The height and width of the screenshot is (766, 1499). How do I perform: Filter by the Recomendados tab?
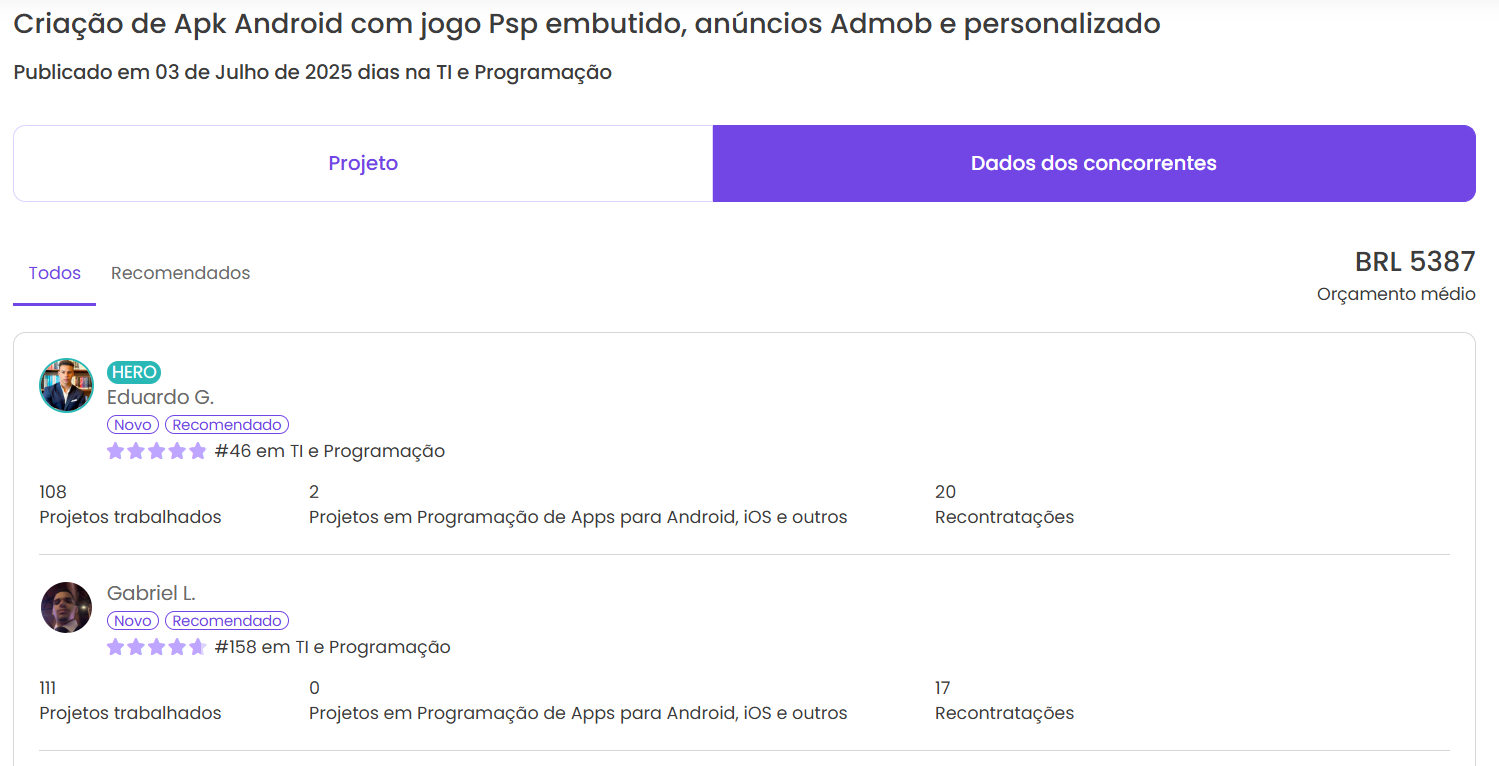click(181, 273)
